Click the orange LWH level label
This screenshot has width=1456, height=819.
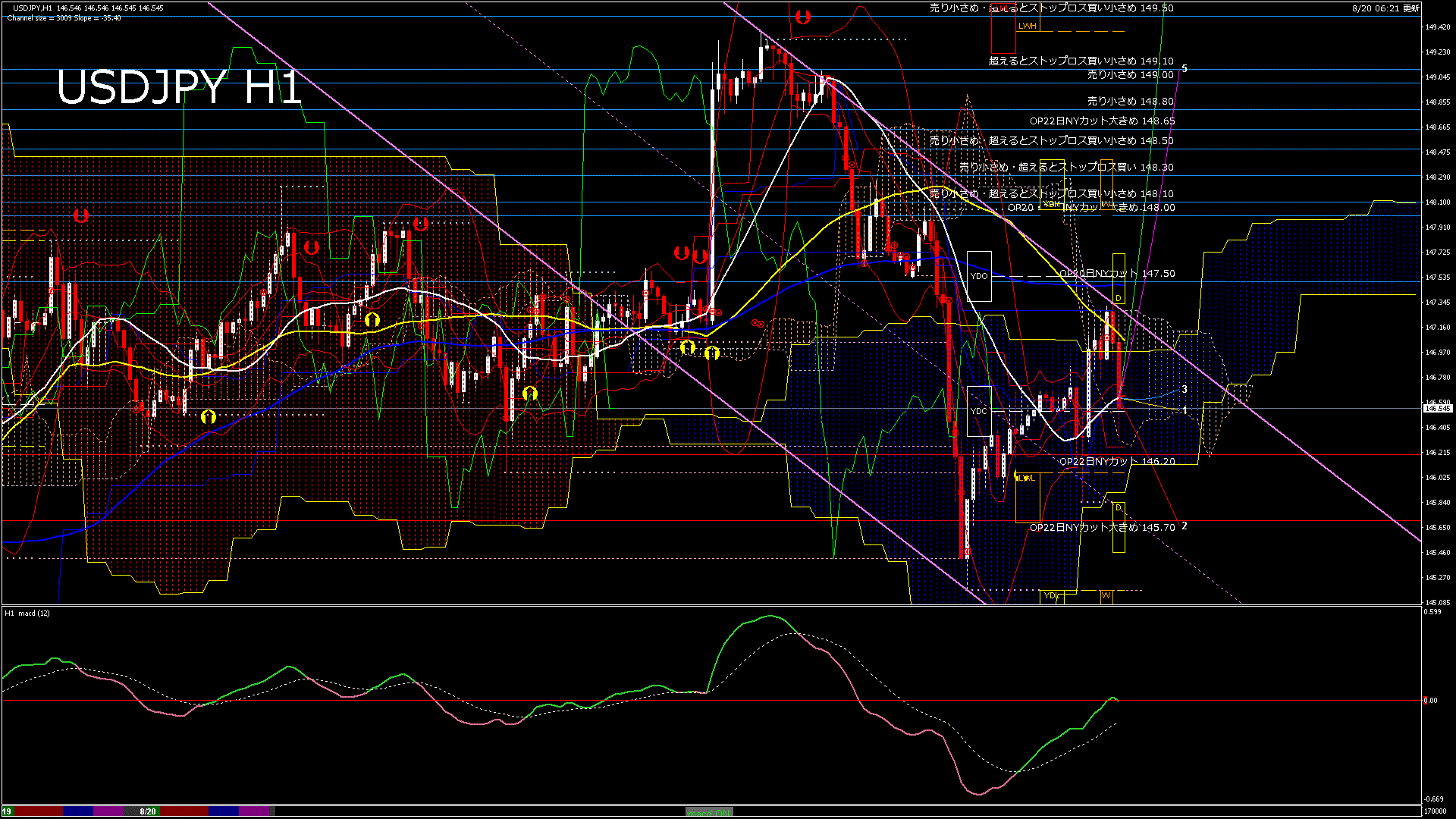pos(1027,26)
